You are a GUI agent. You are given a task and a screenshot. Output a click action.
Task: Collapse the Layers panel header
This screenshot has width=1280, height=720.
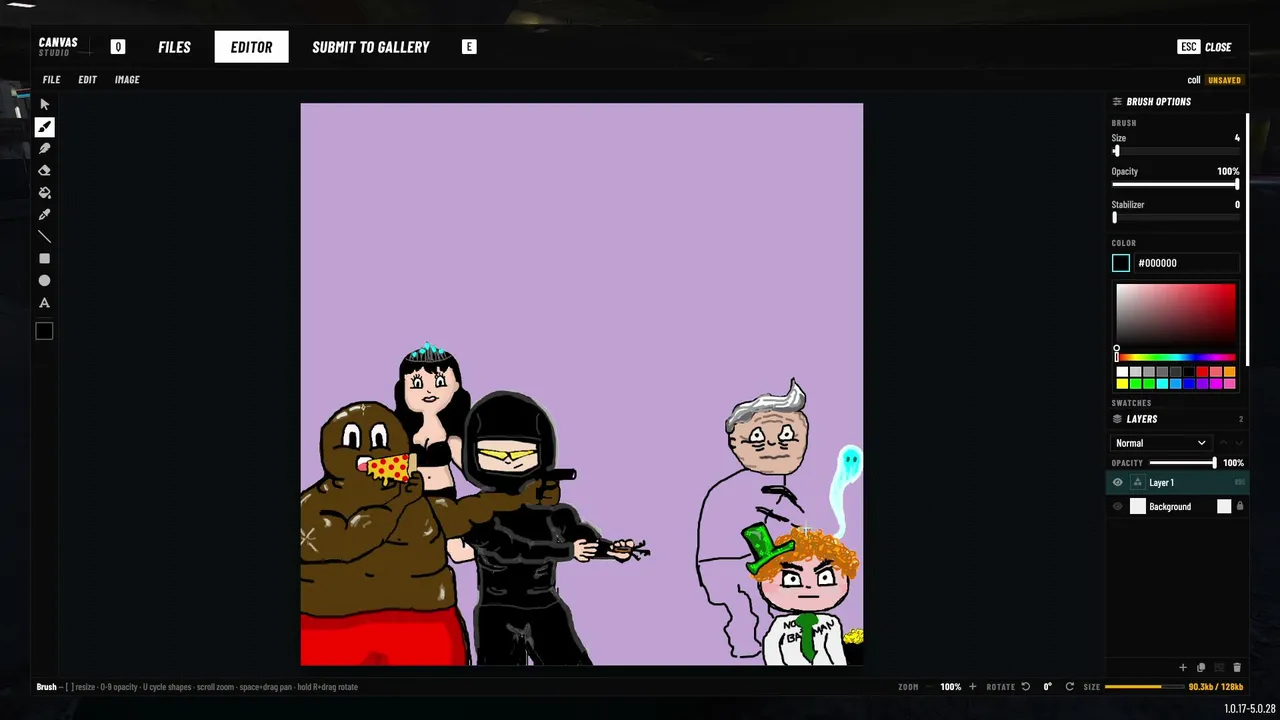pos(1176,419)
